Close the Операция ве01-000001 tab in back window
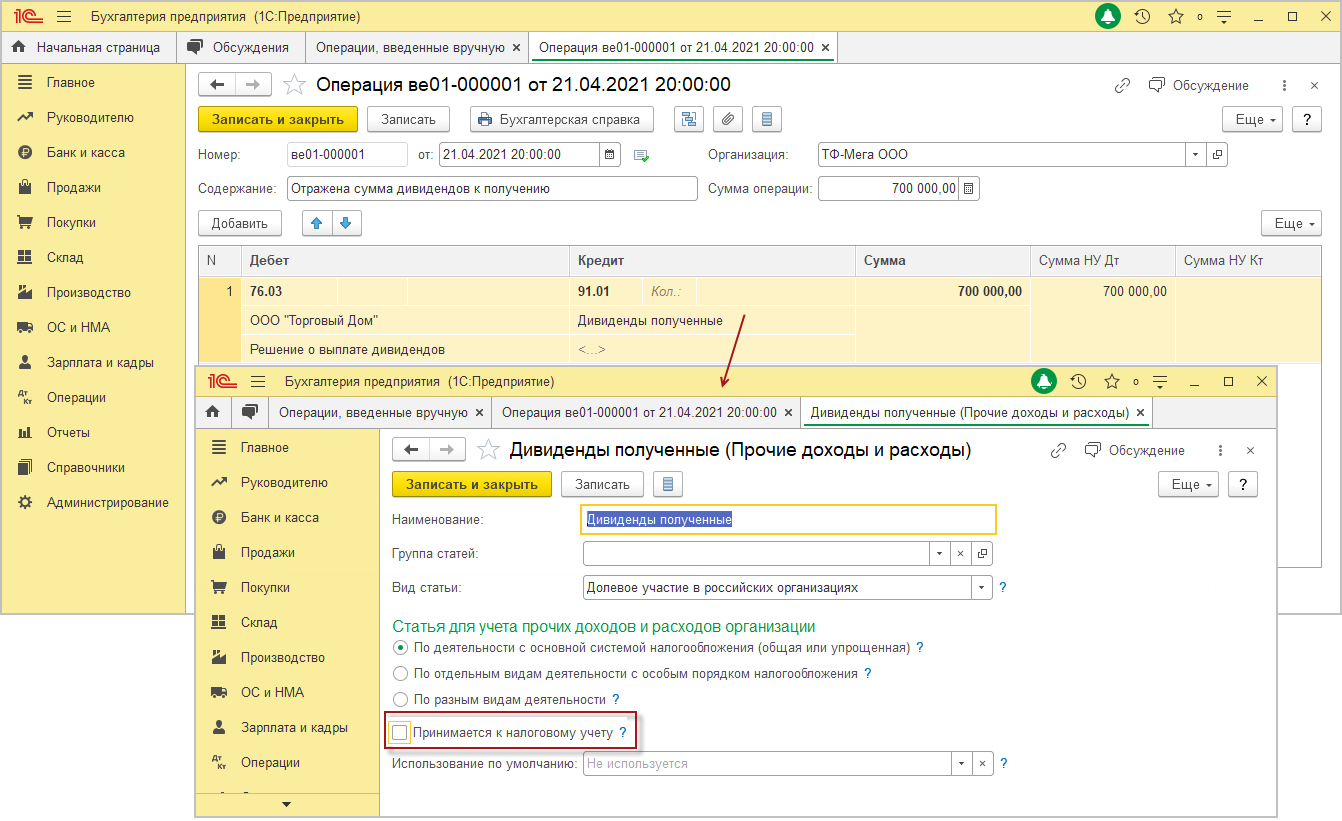 coord(824,47)
